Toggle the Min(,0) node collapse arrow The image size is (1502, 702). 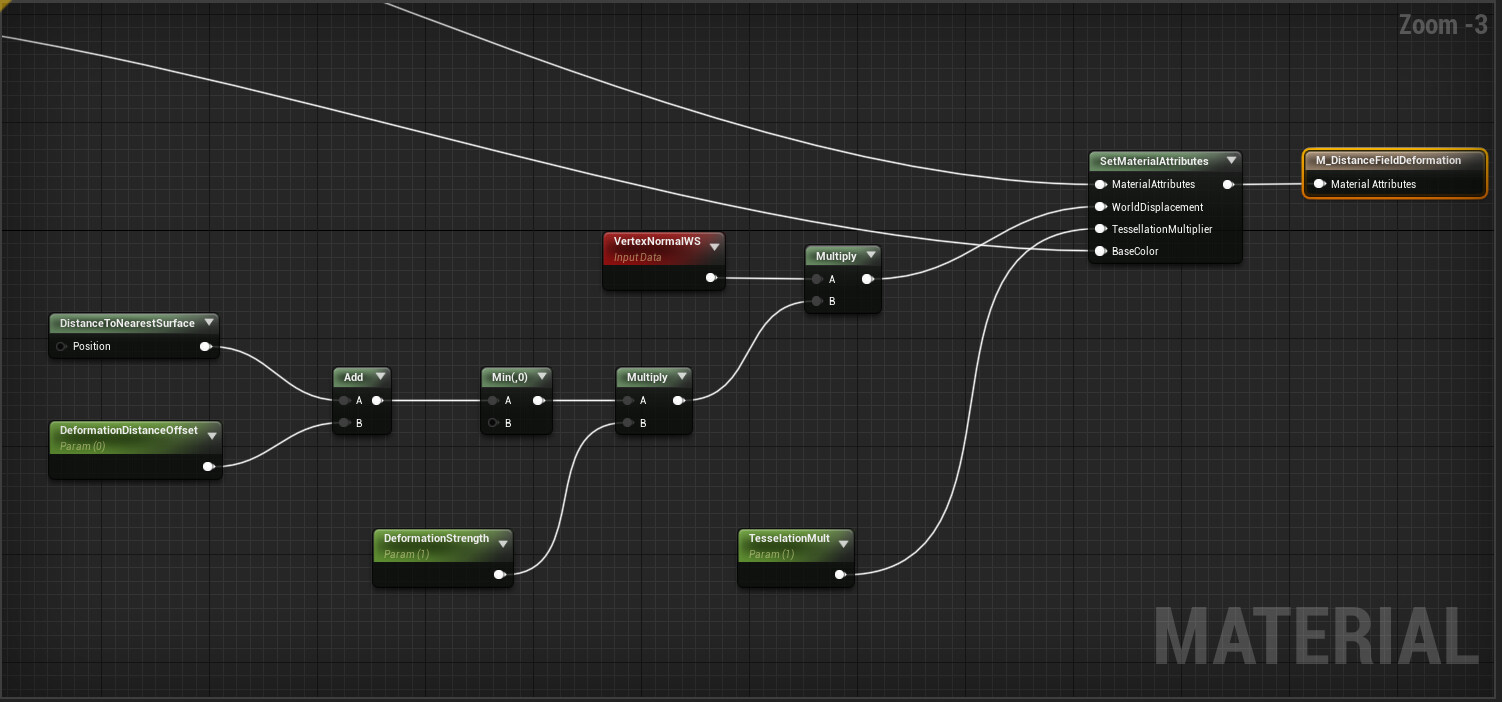(541, 377)
